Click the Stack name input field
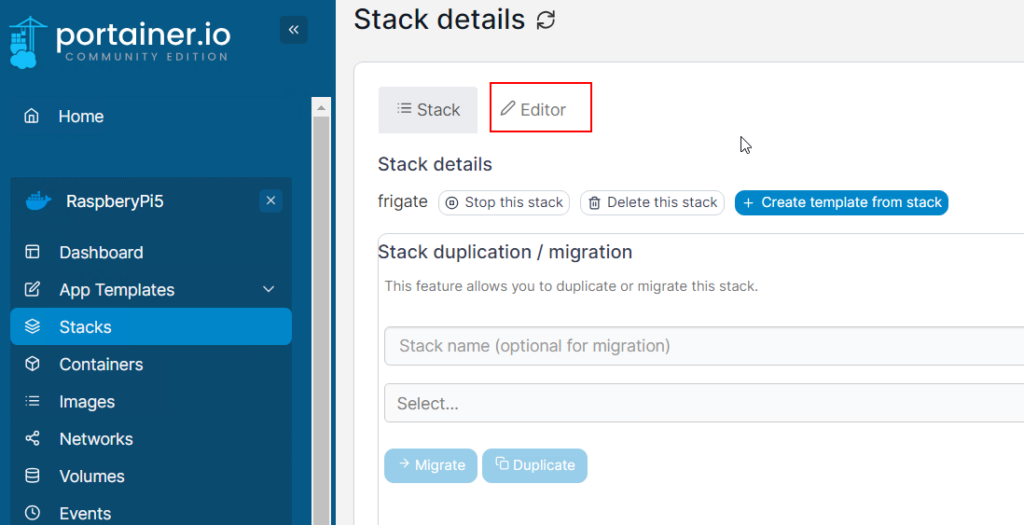The image size is (1024, 525). click(x=704, y=345)
